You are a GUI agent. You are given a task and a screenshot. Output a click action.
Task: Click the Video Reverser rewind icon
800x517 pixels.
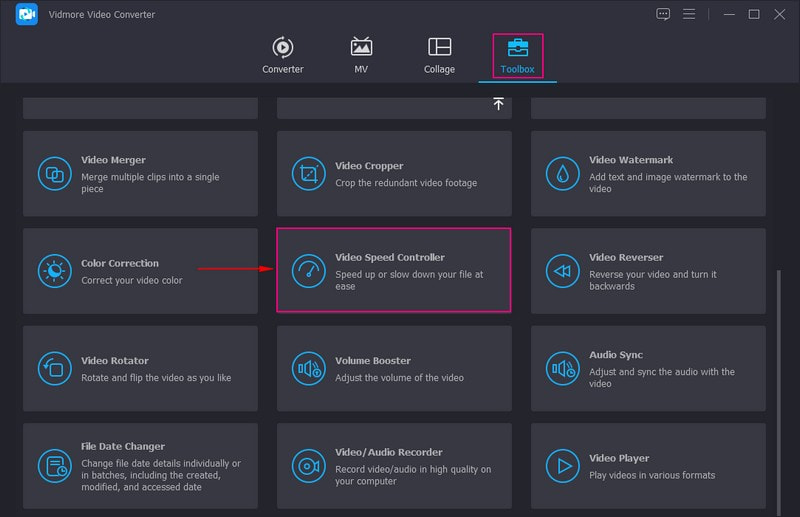(x=562, y=271)
